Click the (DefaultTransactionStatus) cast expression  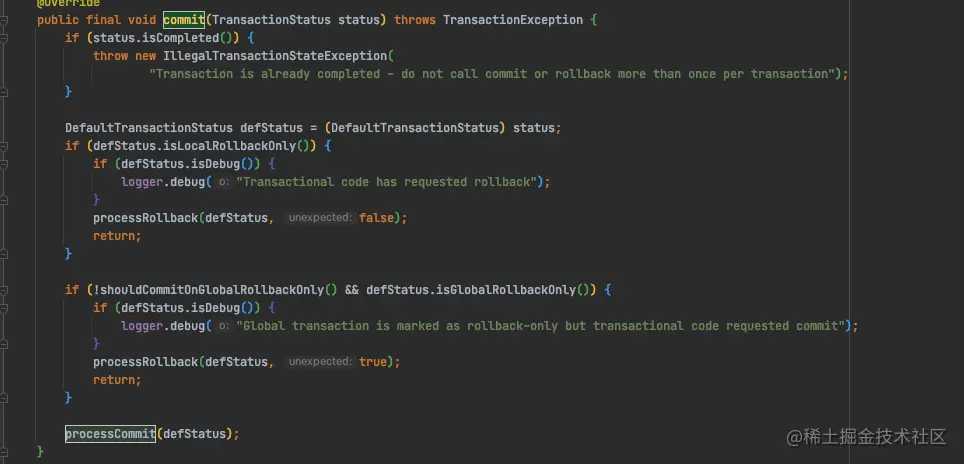coord(415,128)
